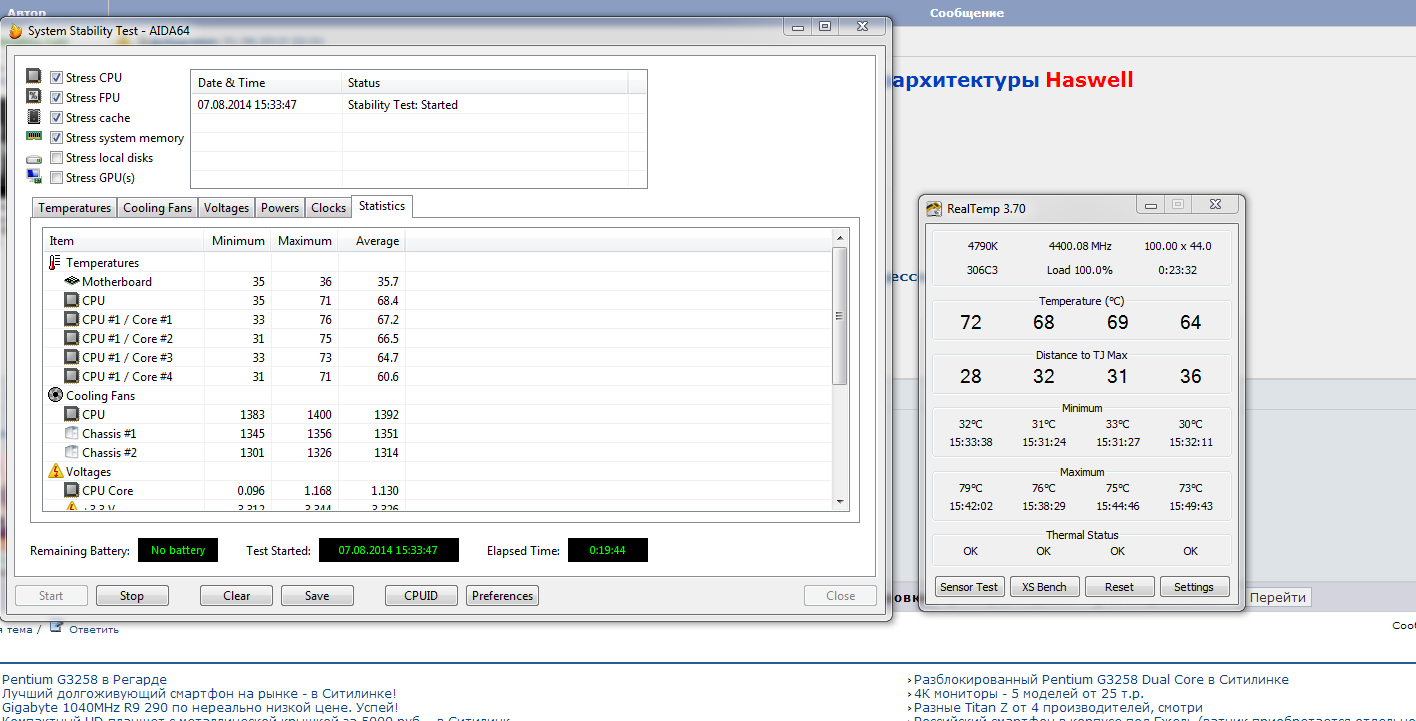Screen dimensions: 1416x721
Task: Enable Stress local disks checkbox
Action: click(x=57, y=157)
